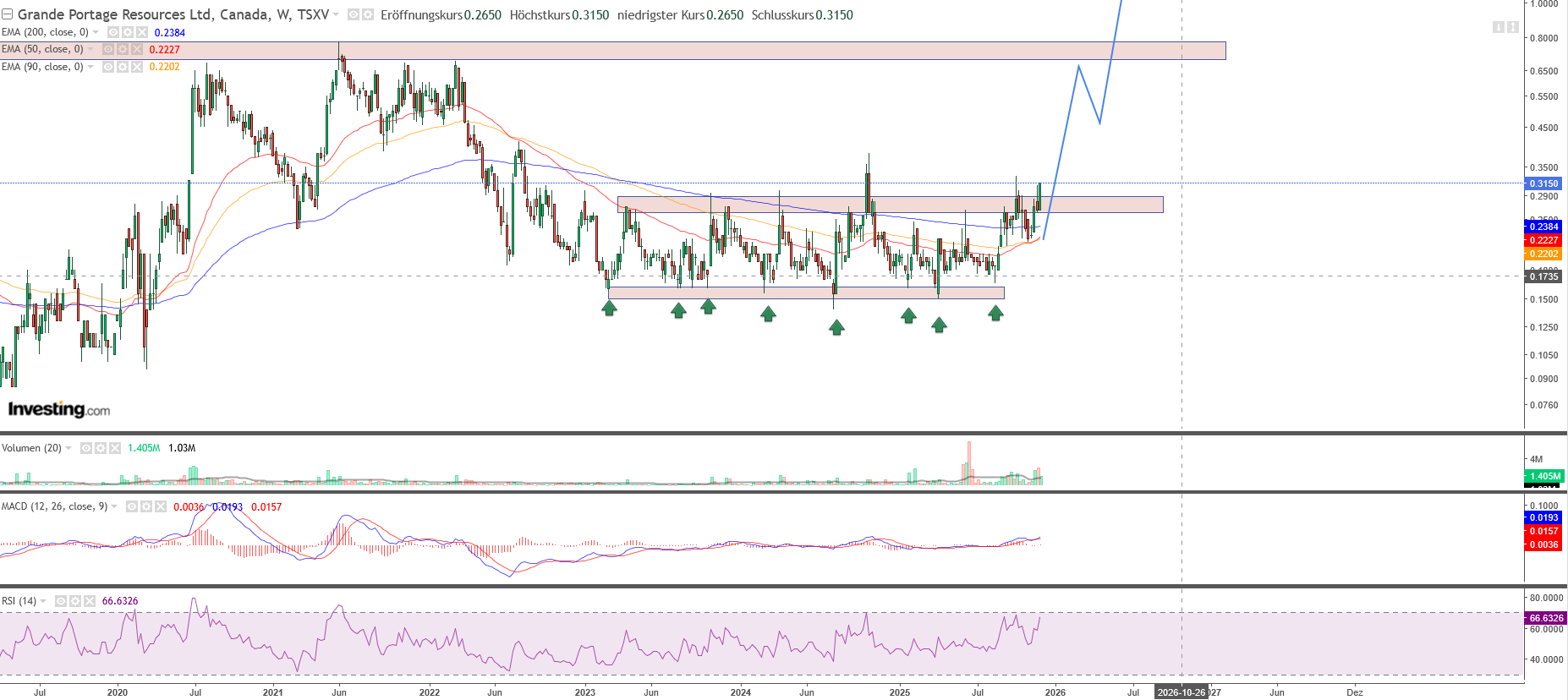This screenshot has width=1568, height=700.
Task: Open main symbol settings gear icon
Action: pyautogui.click(x=368, y=14)
